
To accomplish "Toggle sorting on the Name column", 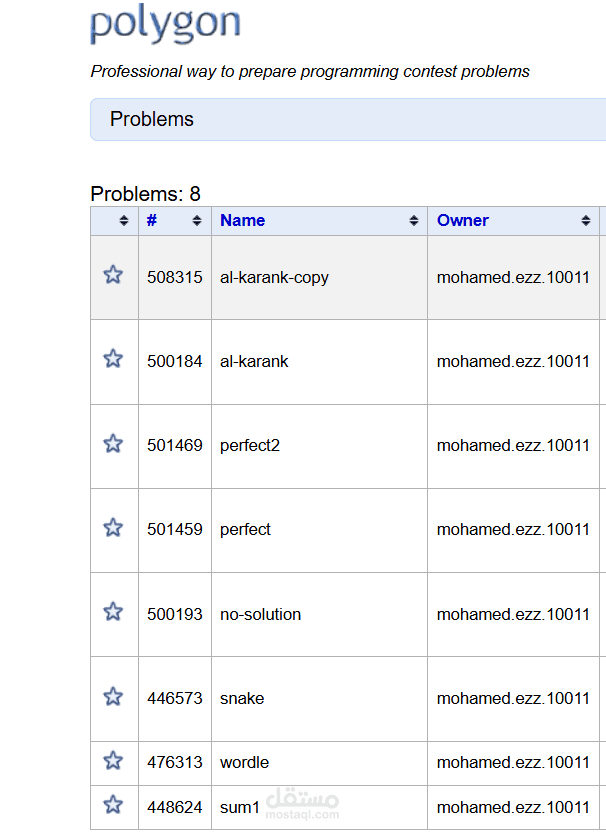I will coord(414,221).
